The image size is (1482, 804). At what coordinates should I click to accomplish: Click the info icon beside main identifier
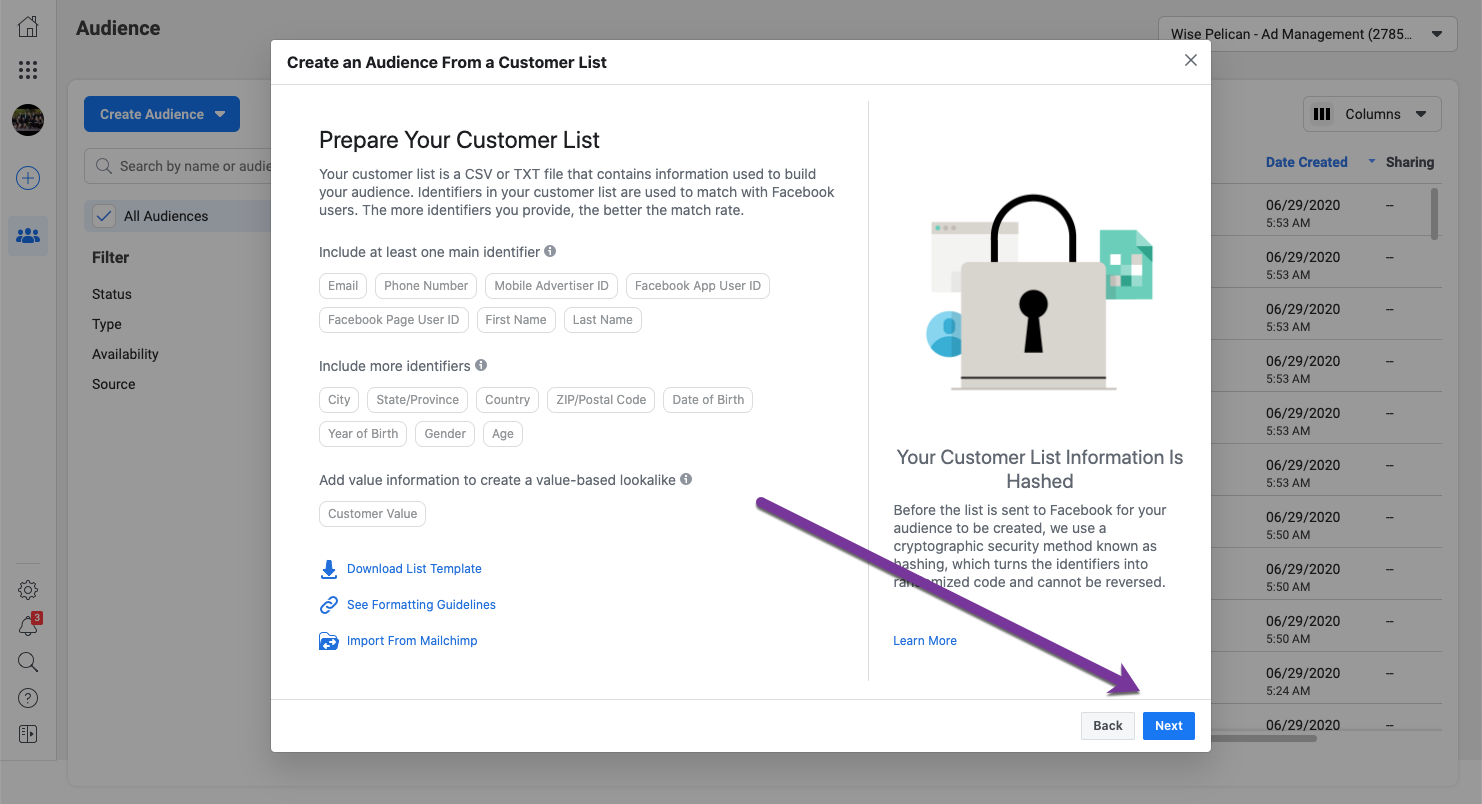tap(550, 252)
